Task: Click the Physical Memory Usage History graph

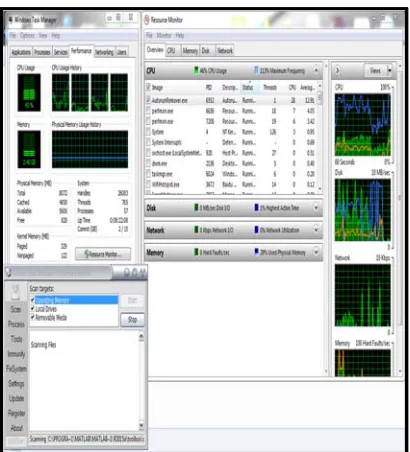Action: (x=90, y=149)
